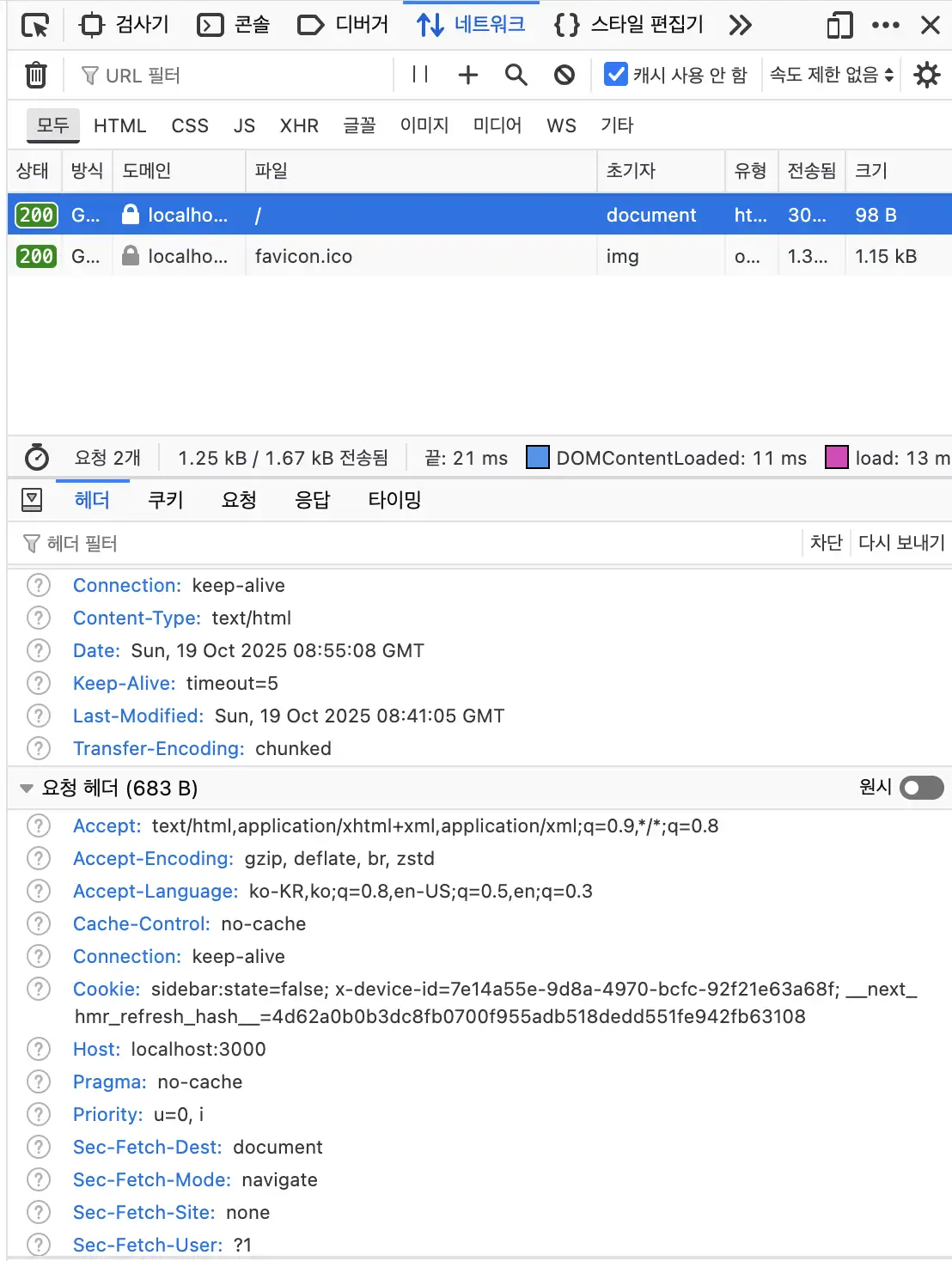This screenshot has width=952, height=1261.
Task: Create a new request with plus icon
Action: 467,75
